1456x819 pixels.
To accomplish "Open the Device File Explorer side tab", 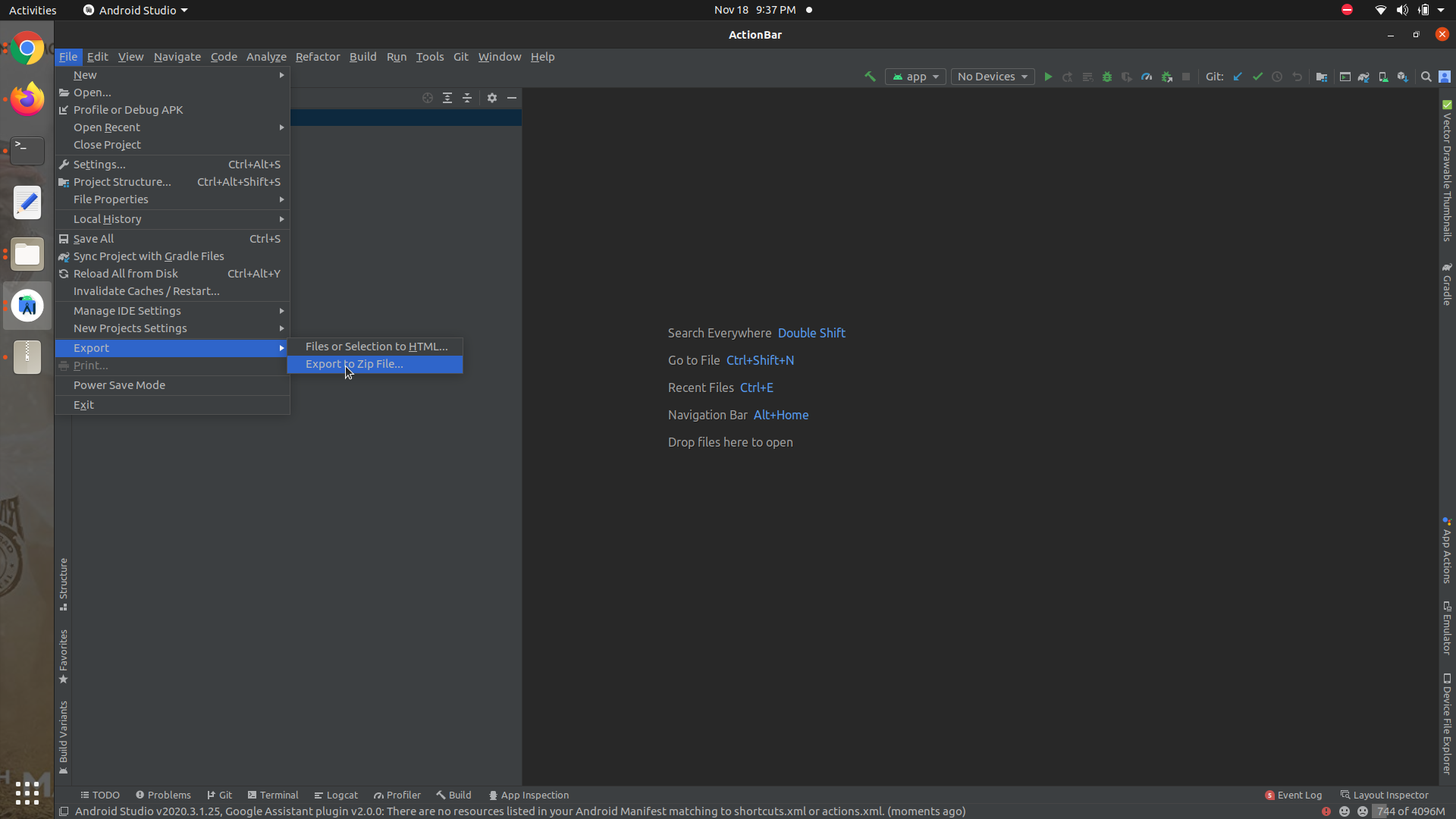I will pyautogui.click(x=1447, y=723).
